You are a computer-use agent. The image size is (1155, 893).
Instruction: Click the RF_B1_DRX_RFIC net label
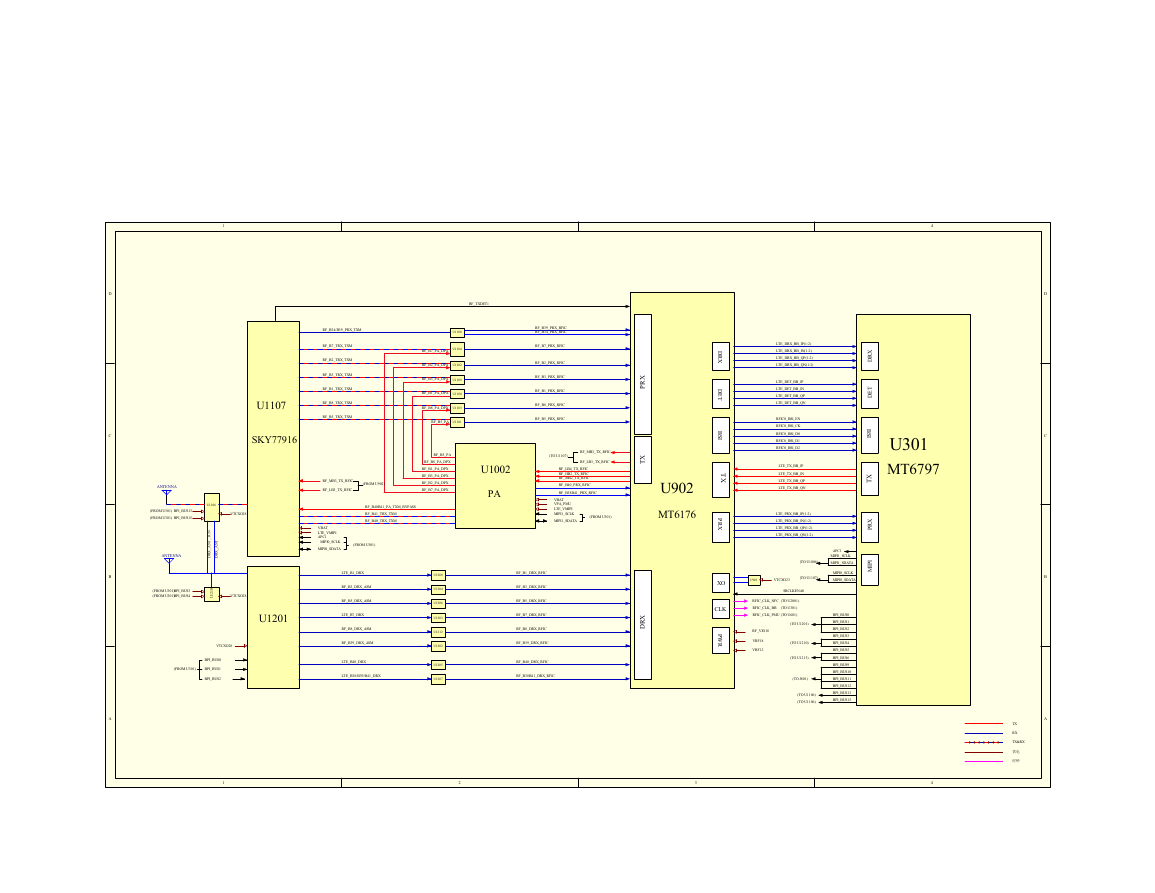click(530, 572)
